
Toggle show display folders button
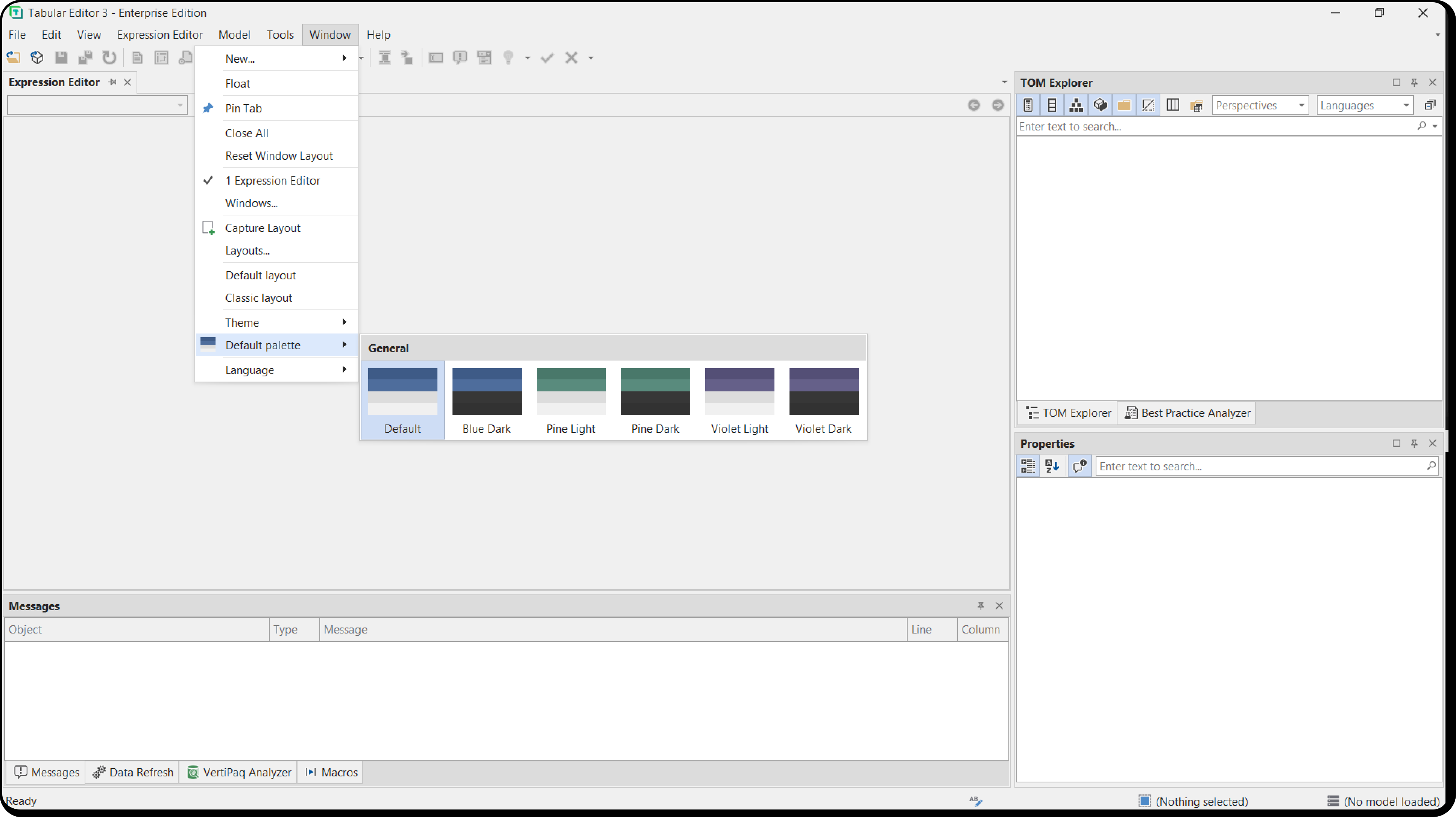tap(1124, 105)
